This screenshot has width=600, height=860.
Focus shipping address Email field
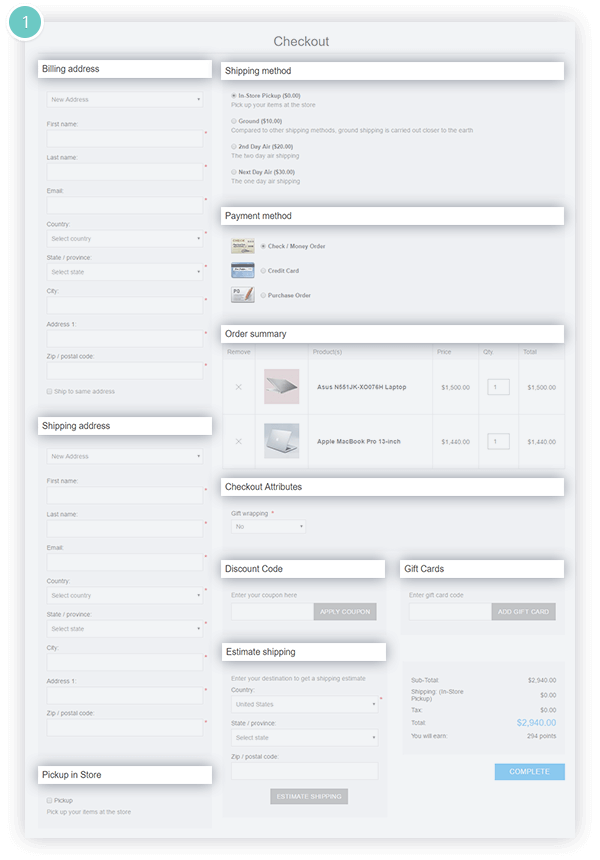pos(124,563)
